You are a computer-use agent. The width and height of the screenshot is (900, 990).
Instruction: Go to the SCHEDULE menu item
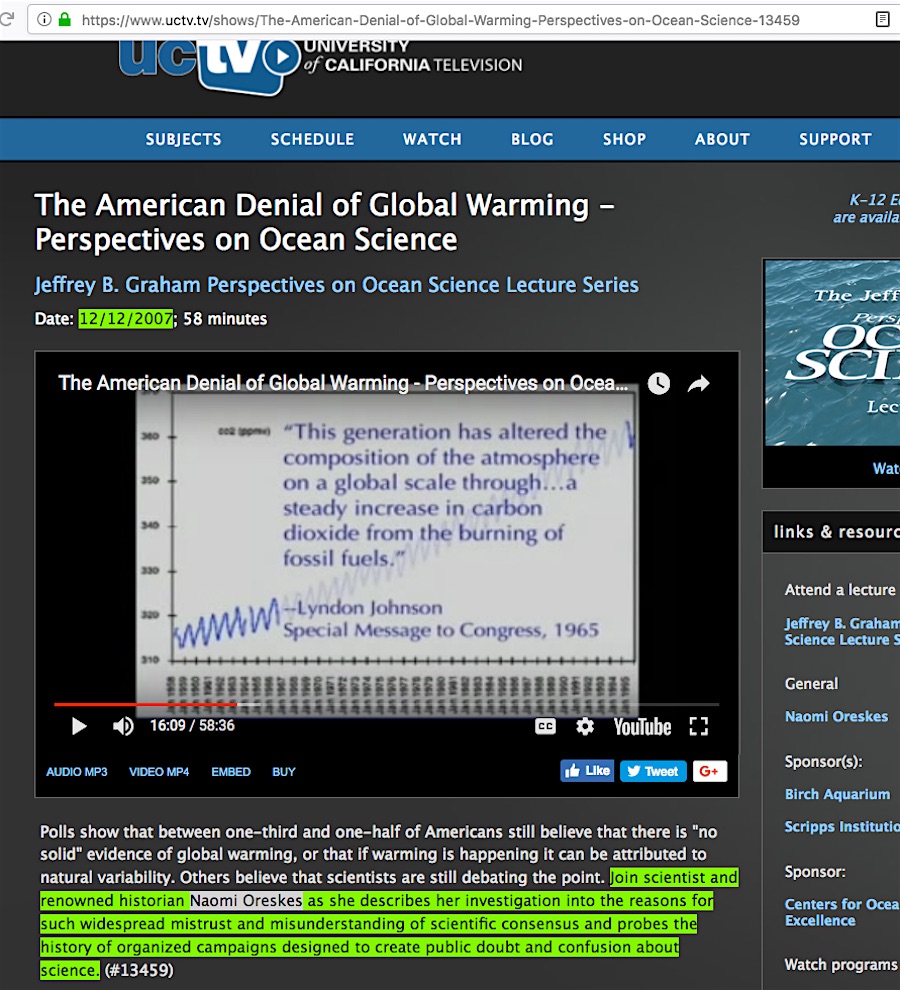(312, 139)
